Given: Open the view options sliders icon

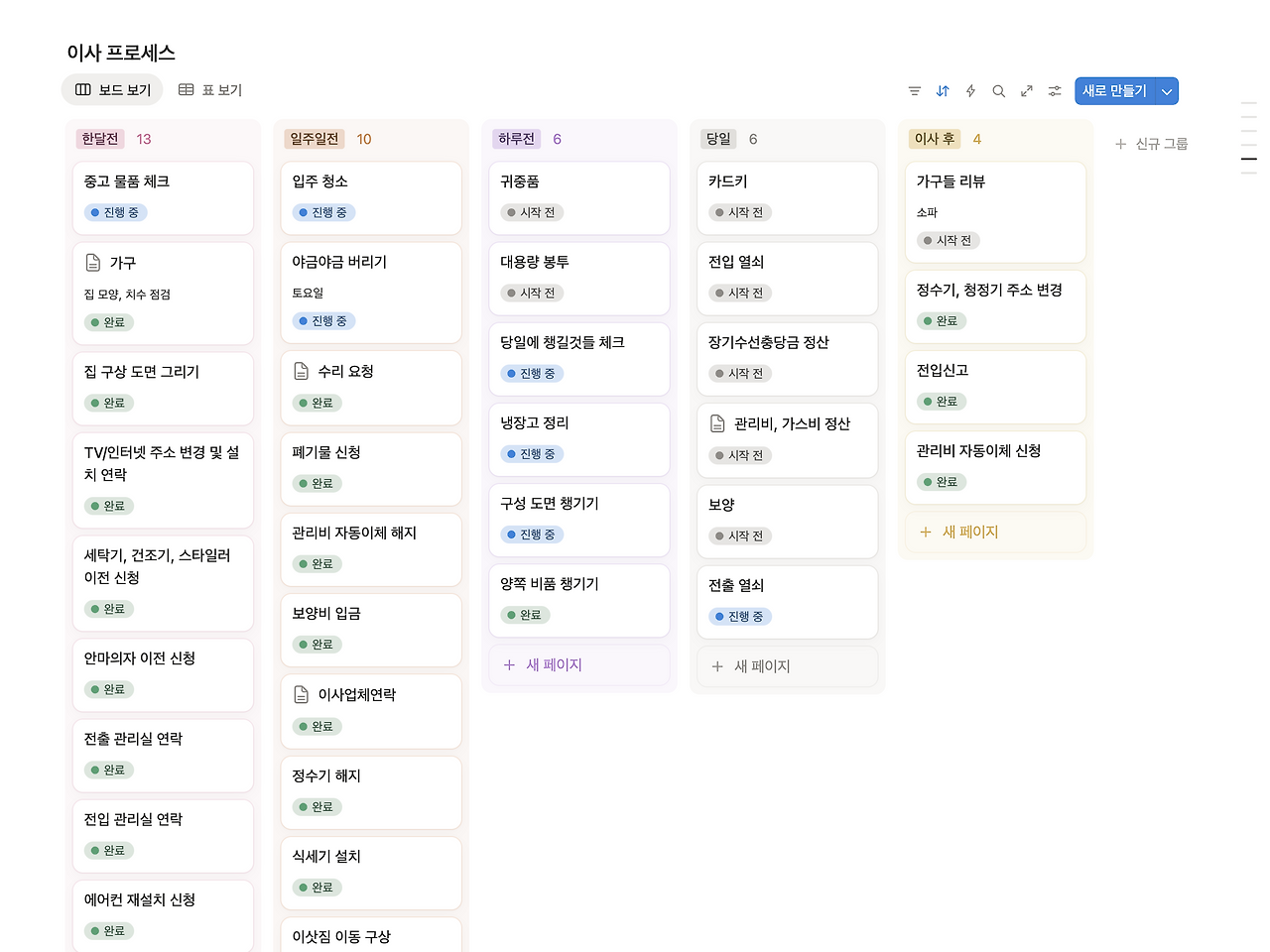Looking at the screenshot, I should click(1054, 90).
